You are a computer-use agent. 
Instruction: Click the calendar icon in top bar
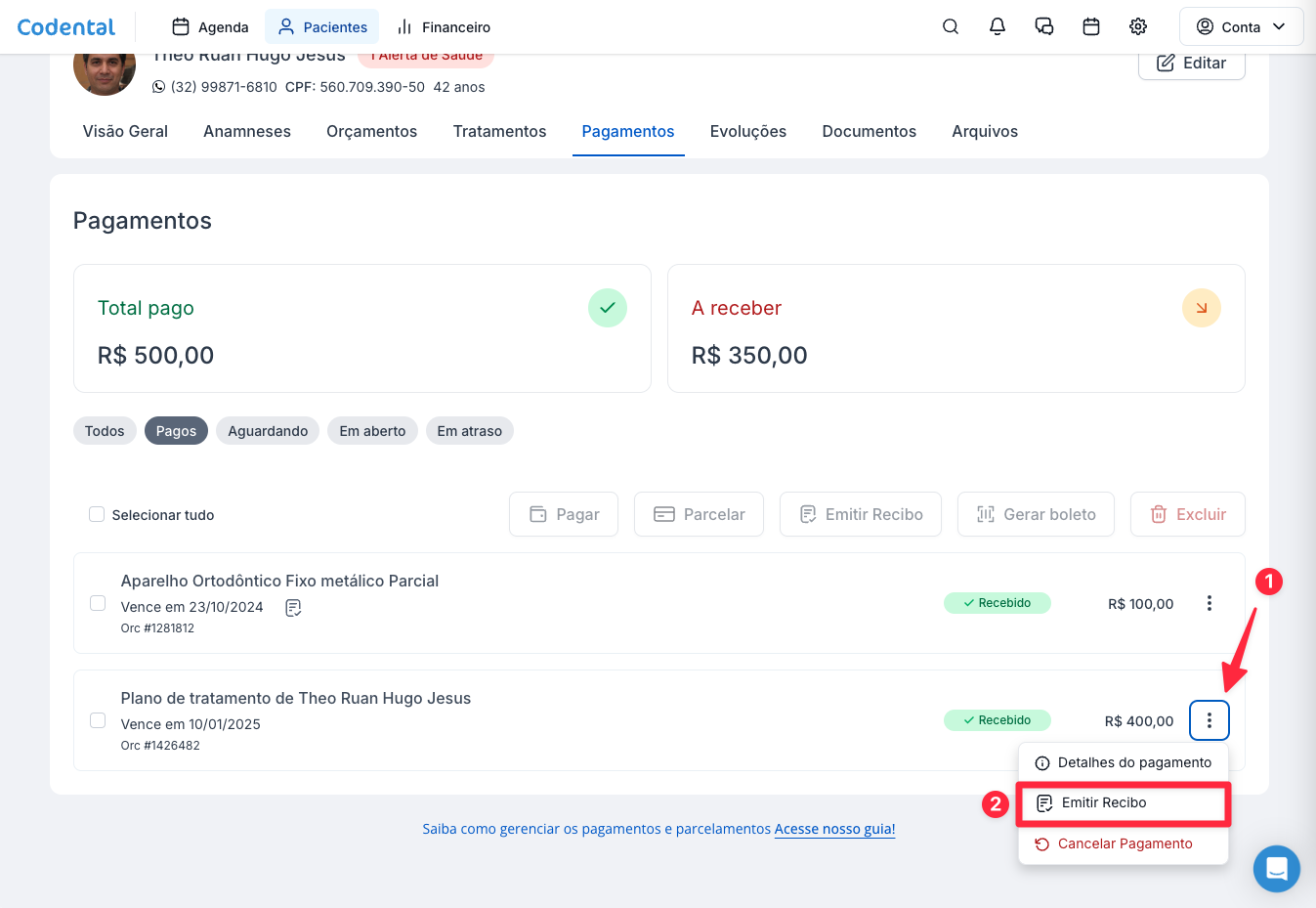(x=1090, y=26)
